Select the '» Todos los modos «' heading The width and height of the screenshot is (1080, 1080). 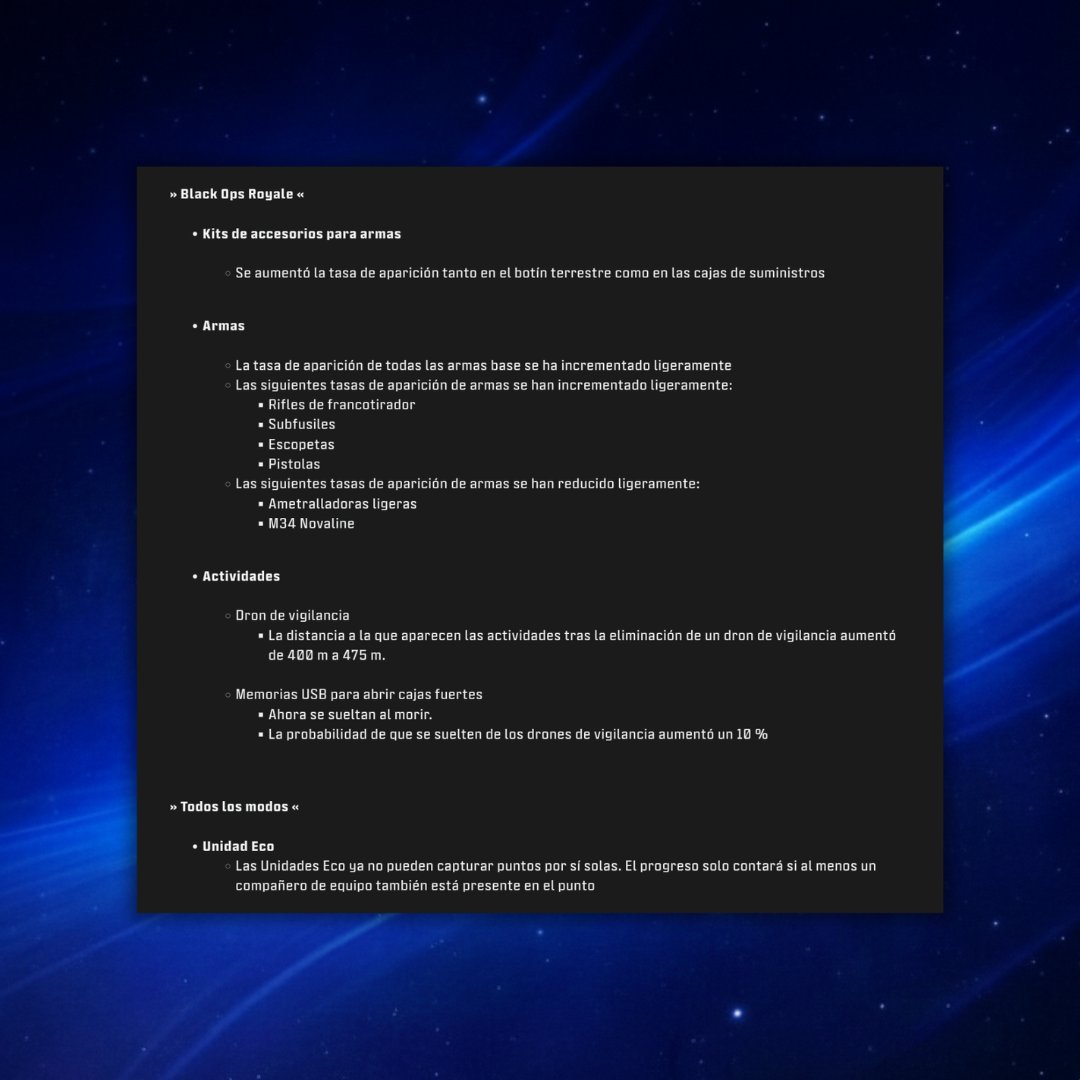click(x=234, y=807)
